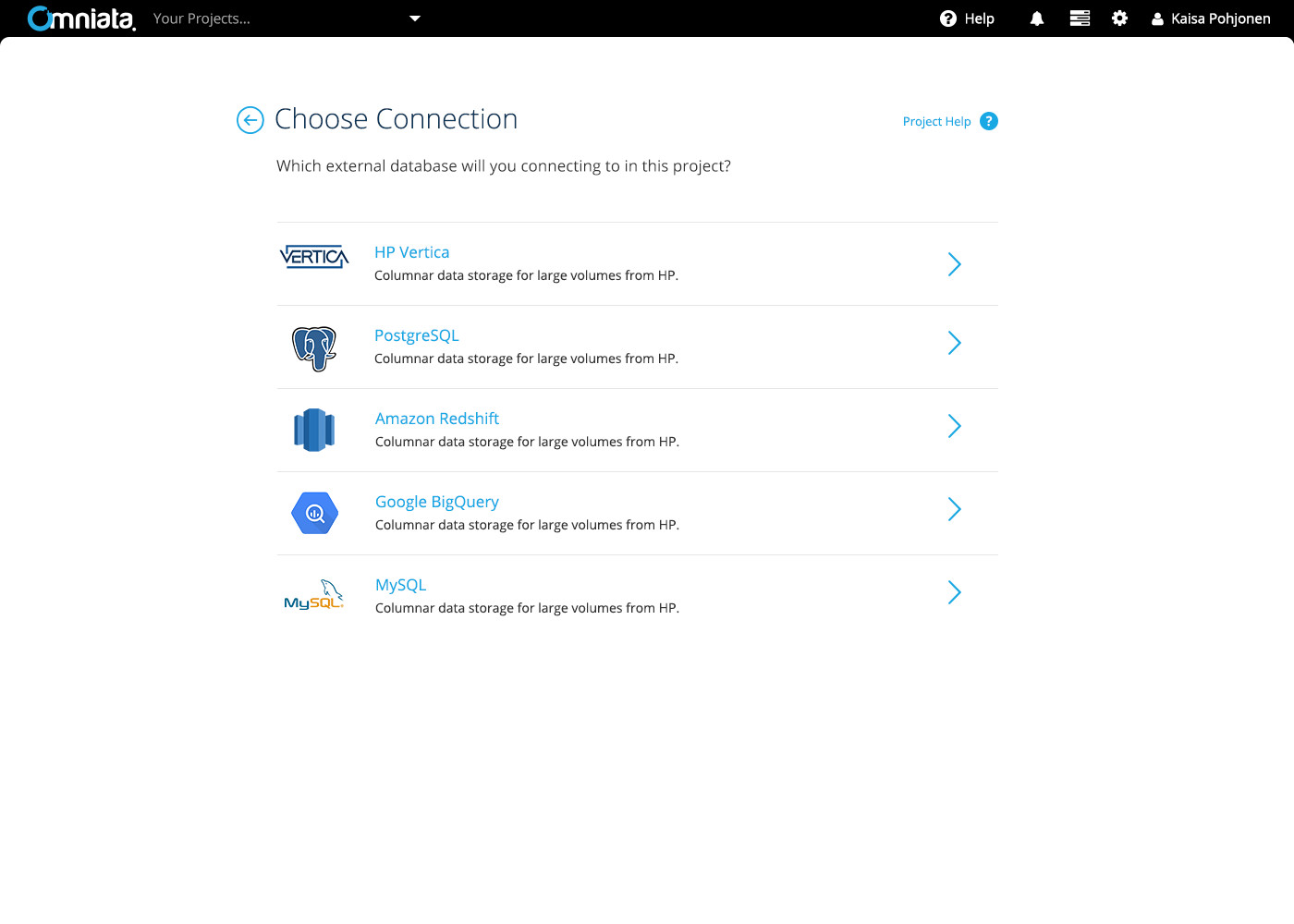This screenshot has height=924, width=1294.
Task: Click the Google BigQuery hexagon logo
Action: click(x=314, y=513)
